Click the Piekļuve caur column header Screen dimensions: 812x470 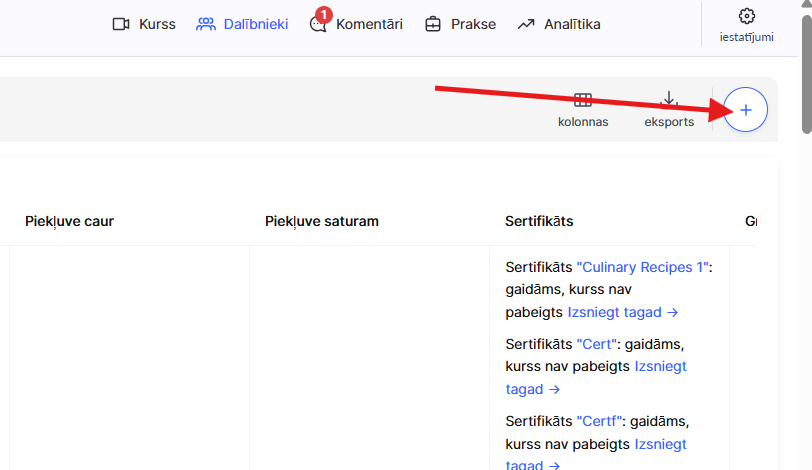click(x=69, y=221)
